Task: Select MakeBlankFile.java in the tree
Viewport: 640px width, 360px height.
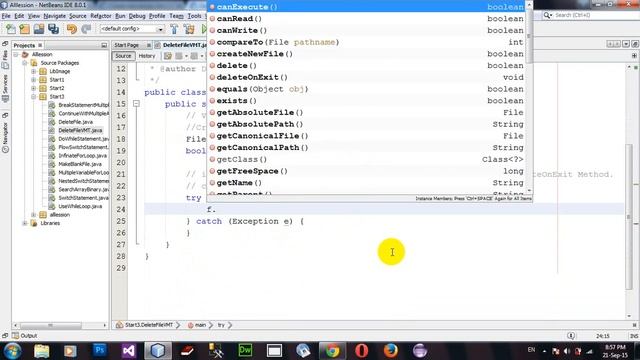Action: click(80, 164)
